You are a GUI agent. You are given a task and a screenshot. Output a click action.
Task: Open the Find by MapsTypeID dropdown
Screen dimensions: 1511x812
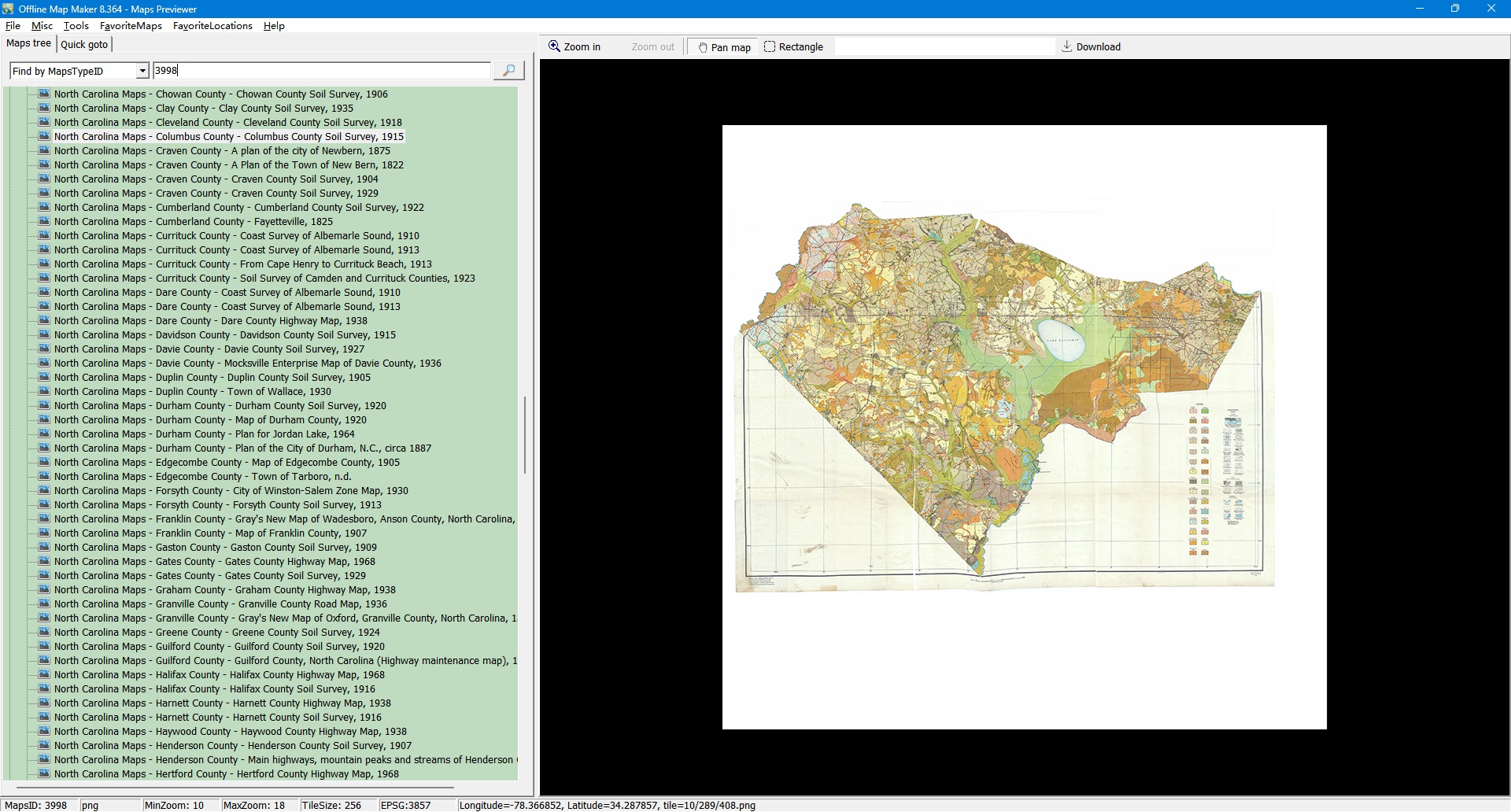tap(142, 72)
